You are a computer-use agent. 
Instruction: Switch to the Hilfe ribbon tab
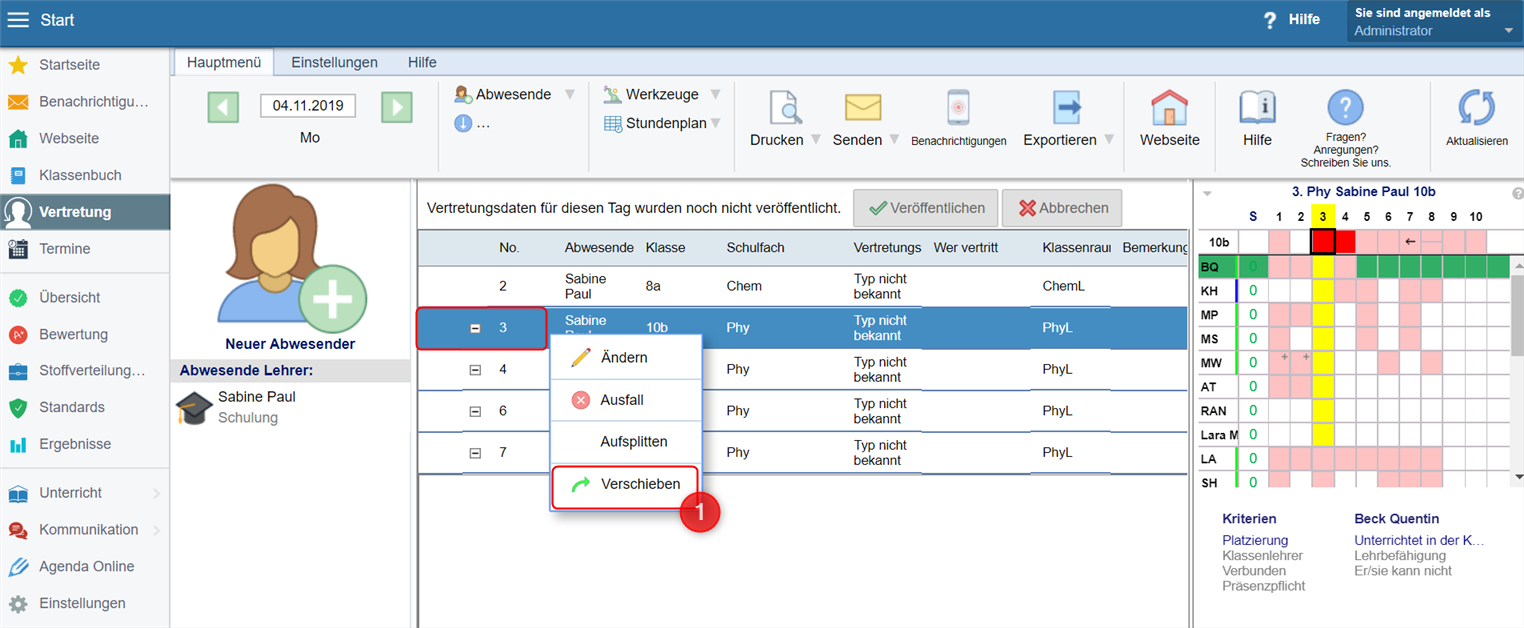pos(422,62)
